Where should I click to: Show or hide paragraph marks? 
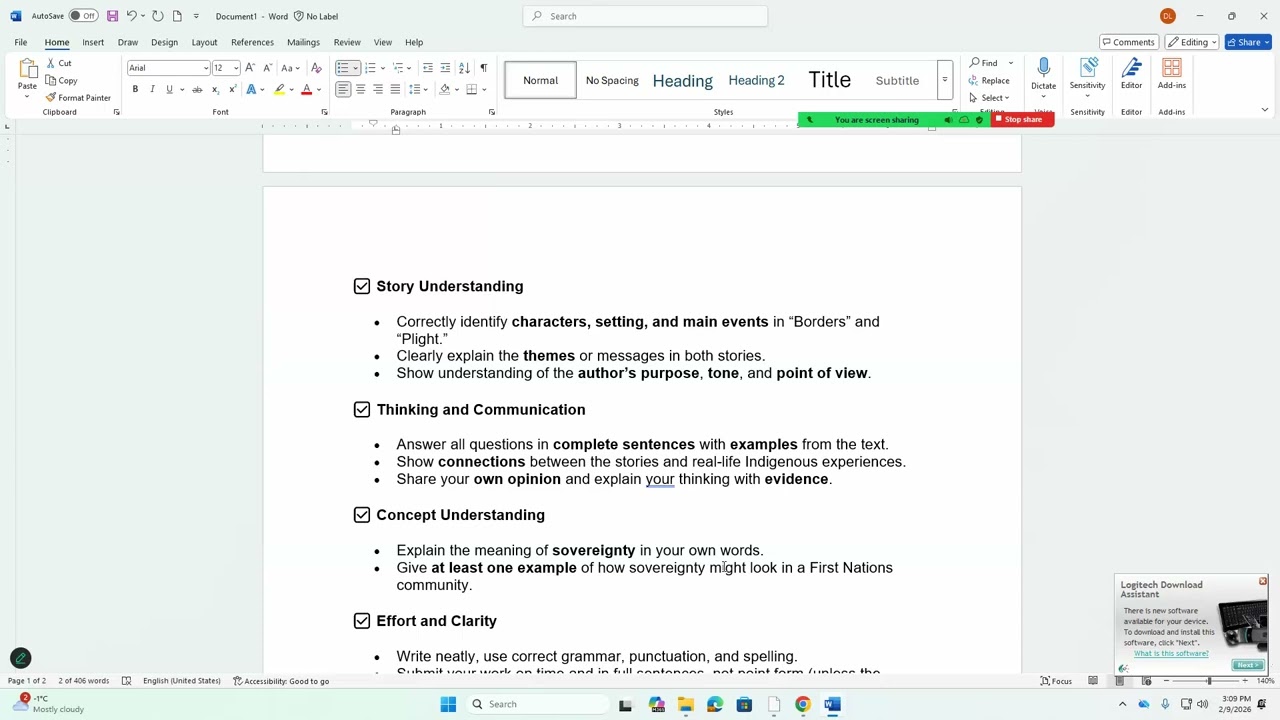coord(483,68)
